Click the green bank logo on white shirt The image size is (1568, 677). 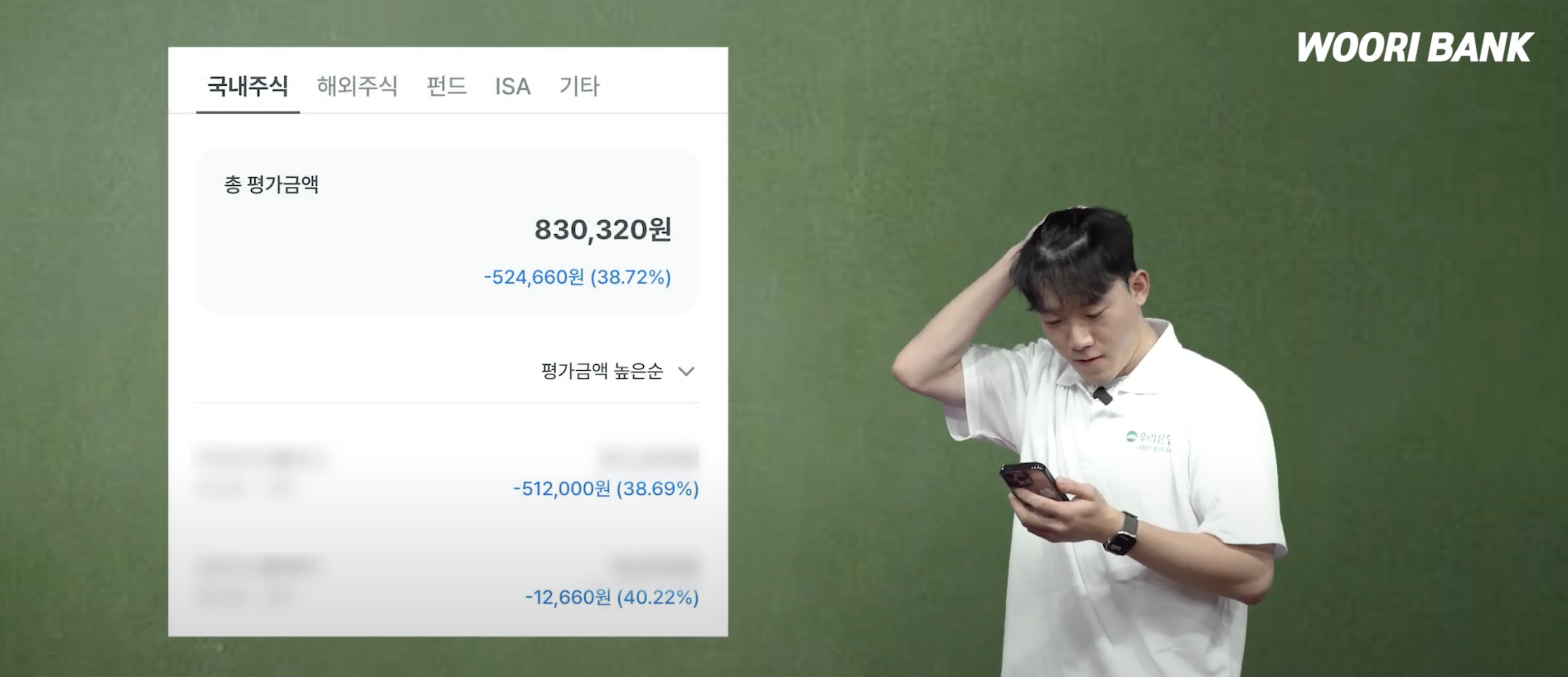pyautogui.click(x=1148, y=441)
